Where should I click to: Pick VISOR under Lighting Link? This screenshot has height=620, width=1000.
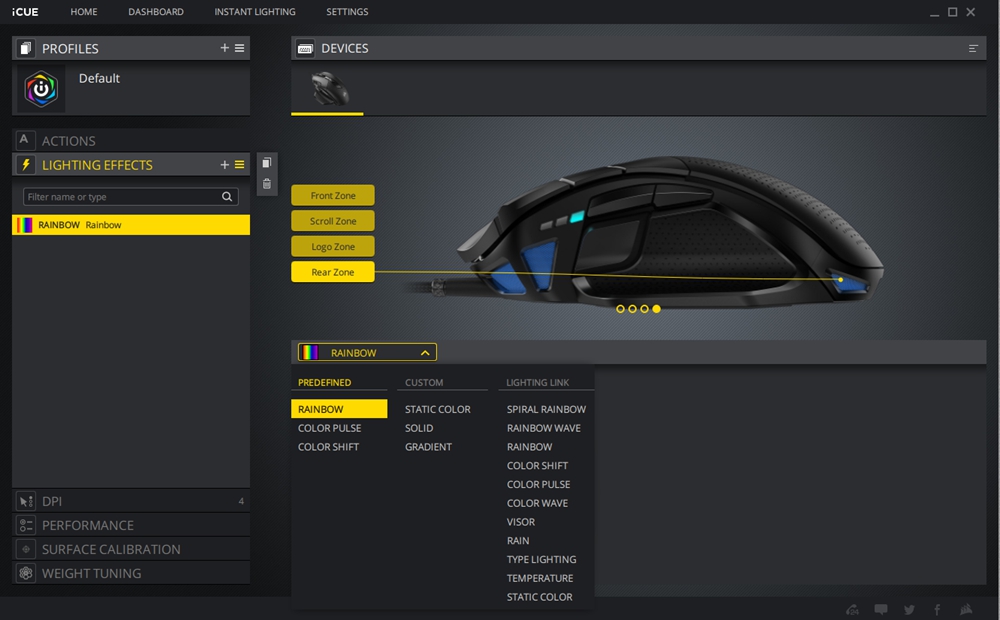pyautogui.click(x=520, y=522)
